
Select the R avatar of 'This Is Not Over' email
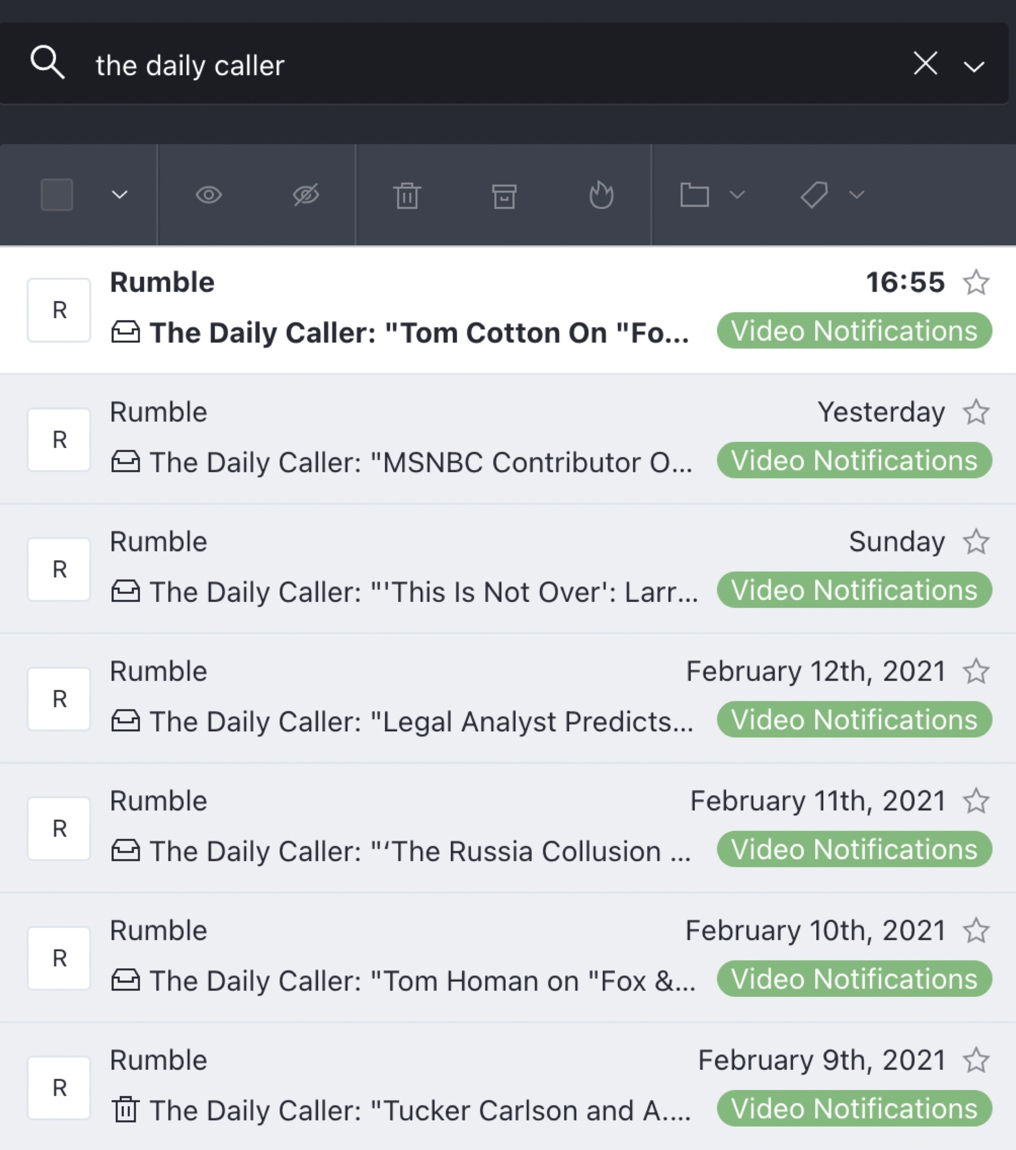tap(59, 569)
